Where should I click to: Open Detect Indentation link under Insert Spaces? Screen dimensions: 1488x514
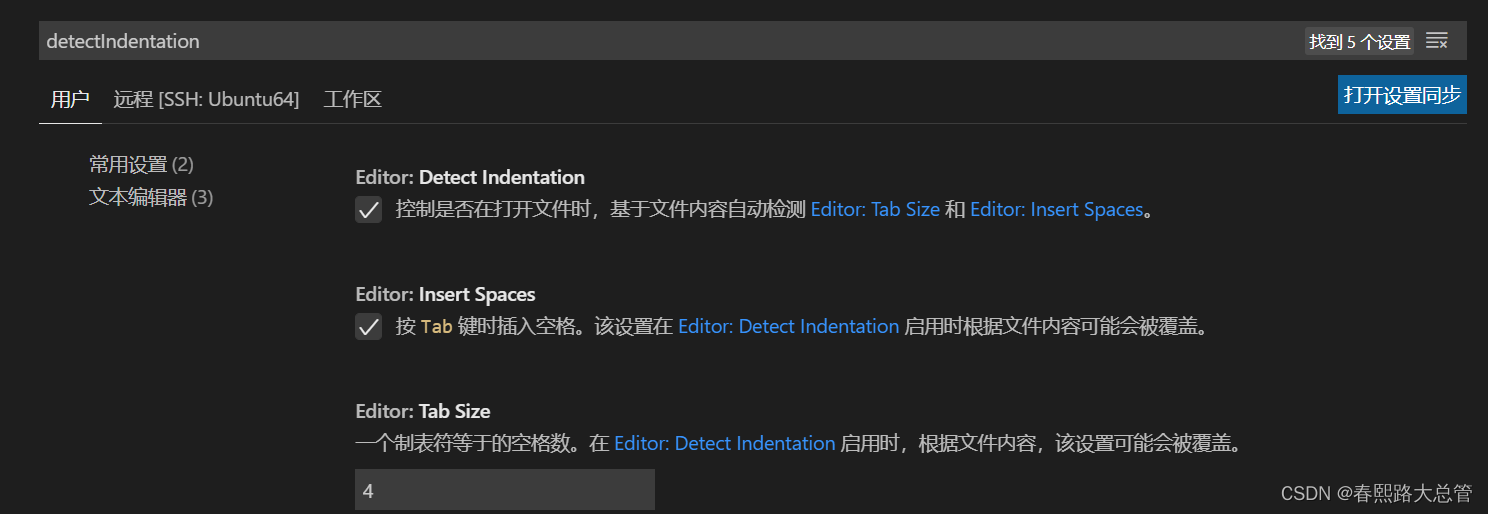click(788, 327)
